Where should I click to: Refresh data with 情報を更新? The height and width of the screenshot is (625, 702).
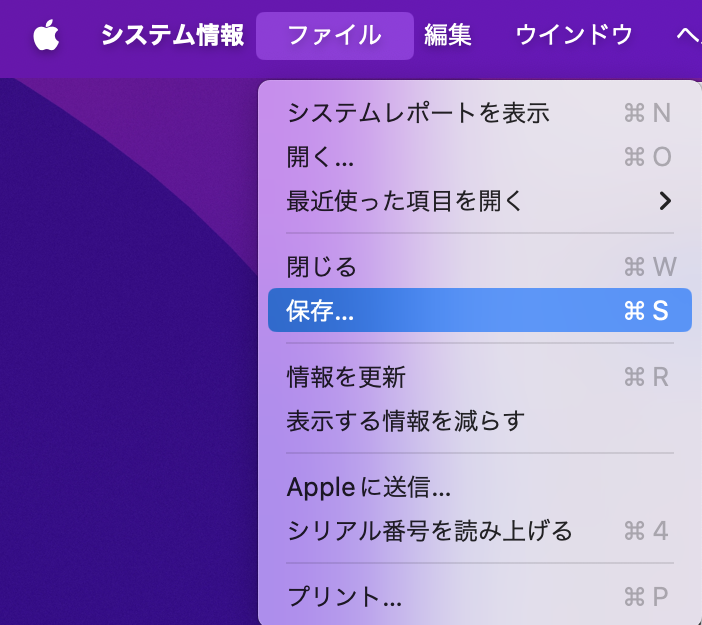(479, 377)
